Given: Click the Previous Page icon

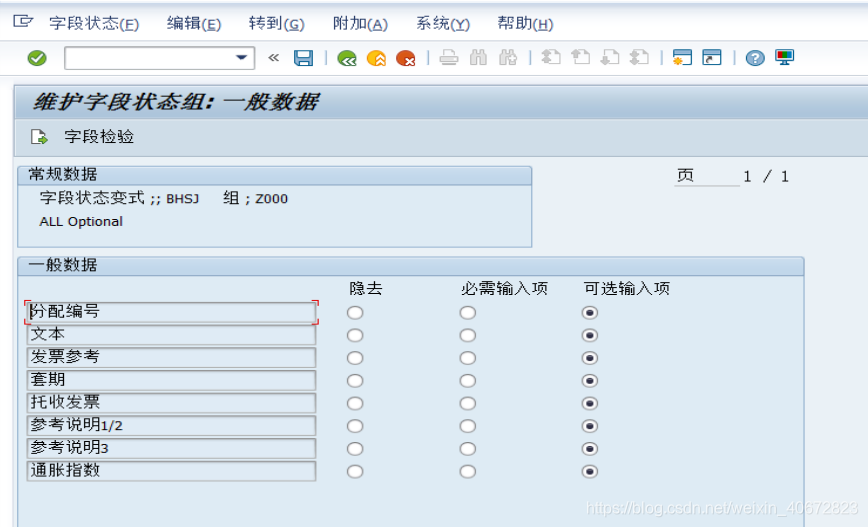Looking at the screenshot, I should (x=580, y=58).
